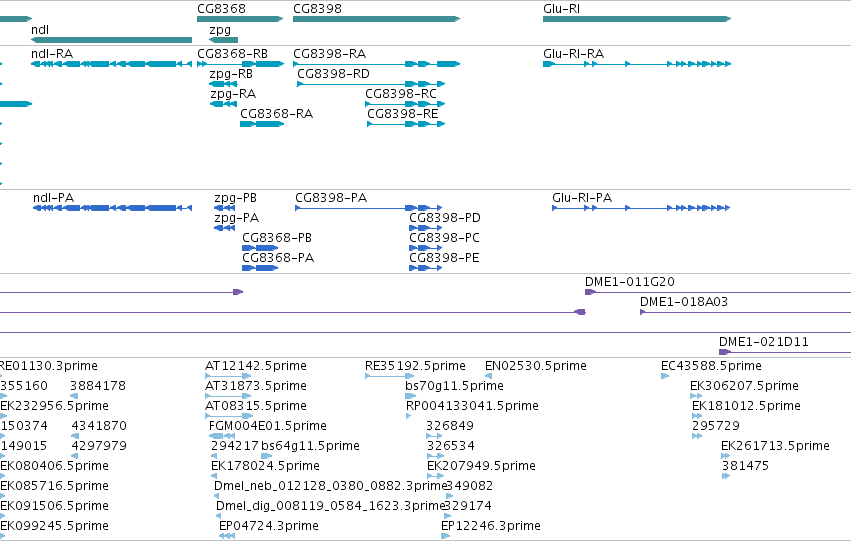Select EST EK232956.5prime
The width and height of the screenshot is (851, 541).
pyautogui.click(x=54, y=406)
